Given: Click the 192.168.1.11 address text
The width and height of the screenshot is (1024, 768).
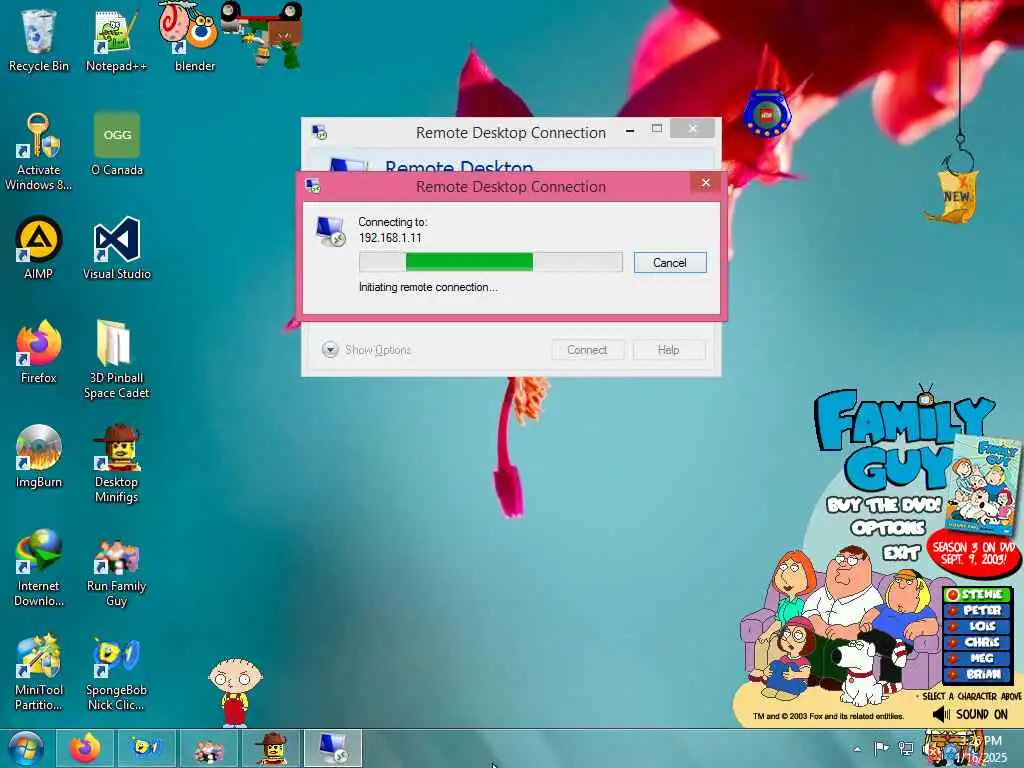Looking at the screenshot, I should (x=390, y=238).
